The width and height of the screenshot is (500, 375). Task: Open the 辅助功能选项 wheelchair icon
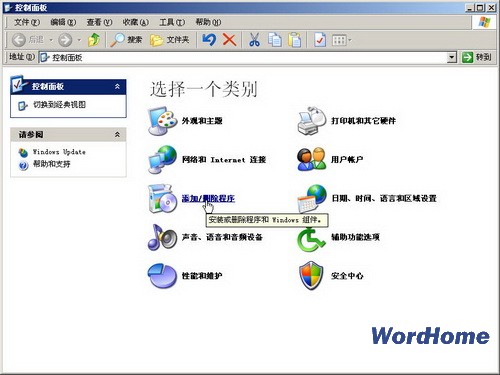[x=311, y=238]
